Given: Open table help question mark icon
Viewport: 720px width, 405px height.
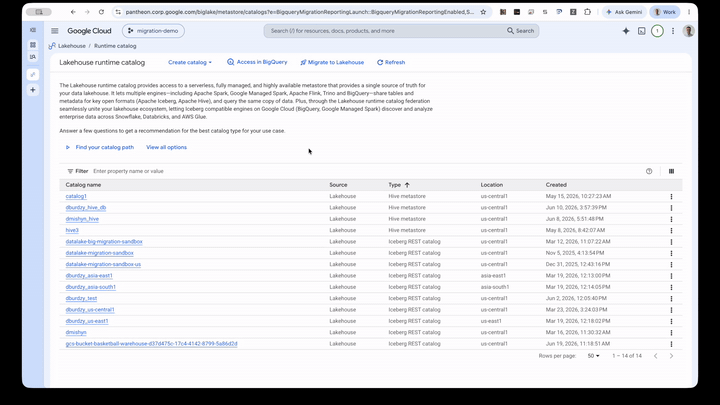Looking at the screenshot, I should click(x=649, y=171).
